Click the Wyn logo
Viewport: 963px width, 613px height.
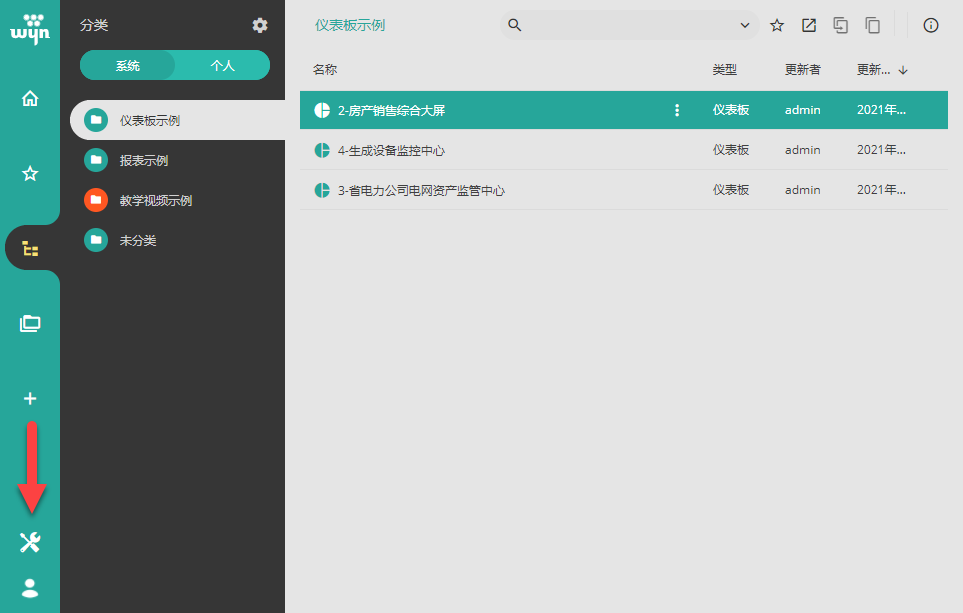coord(30,29)
